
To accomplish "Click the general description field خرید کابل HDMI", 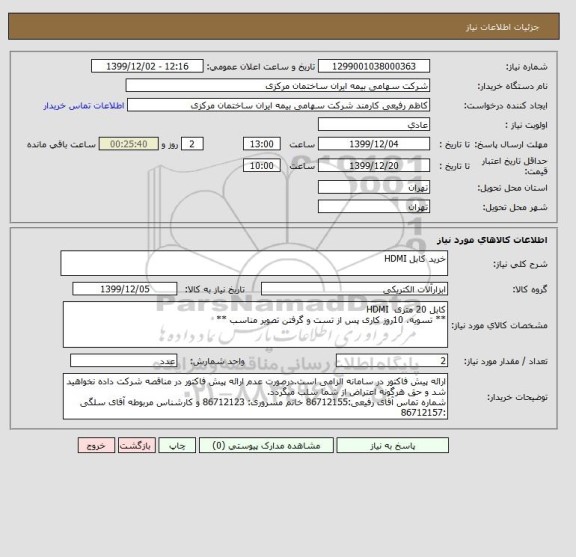I will [x=254, y=263].
